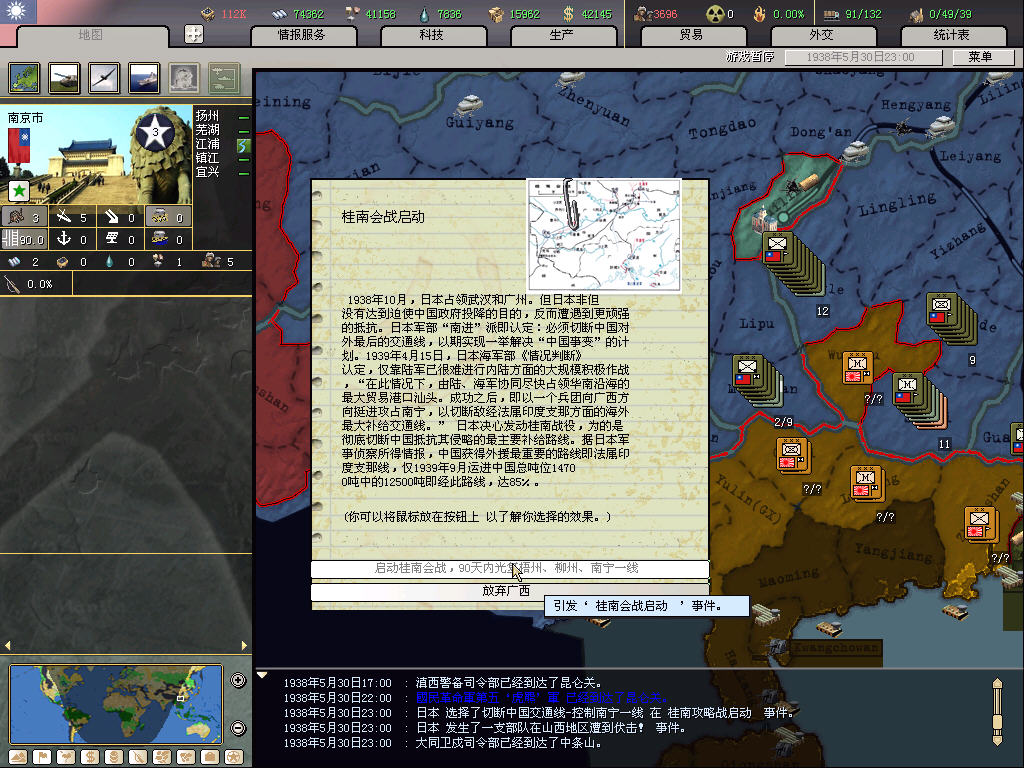The width and height of the screenshot is (1024, 768).
Task: Choose 启动桂南会战 event option
Action: 509,568
